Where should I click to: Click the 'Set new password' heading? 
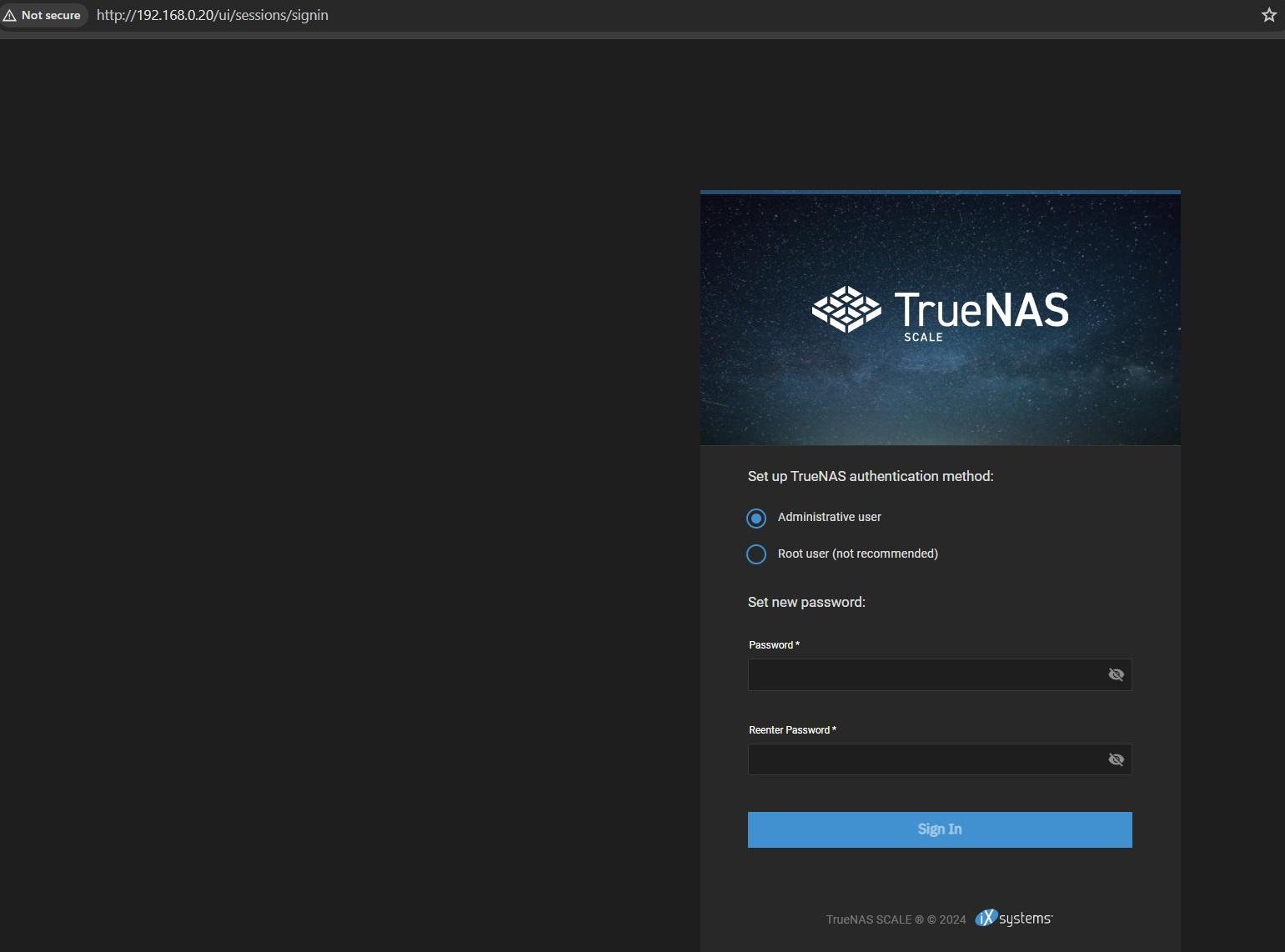[806, 602]
